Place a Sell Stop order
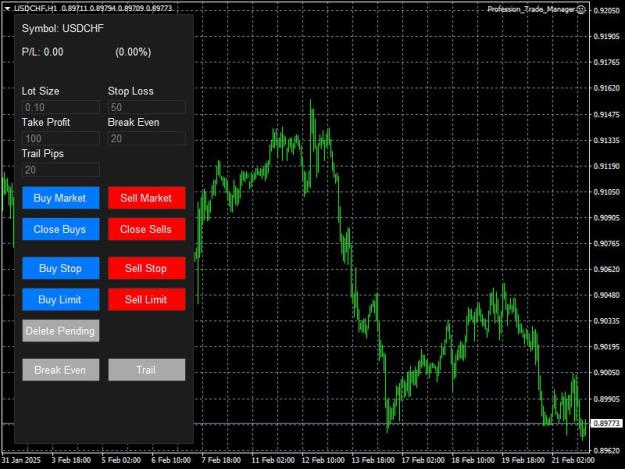 click(x=147, y=268)
